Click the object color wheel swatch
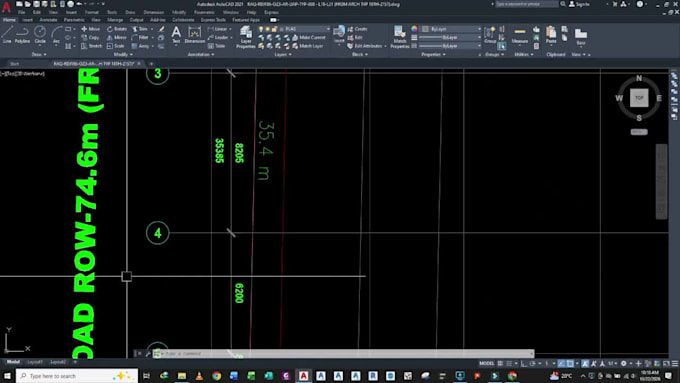Screen dimensions: 680x383 (x=414, y=29)
